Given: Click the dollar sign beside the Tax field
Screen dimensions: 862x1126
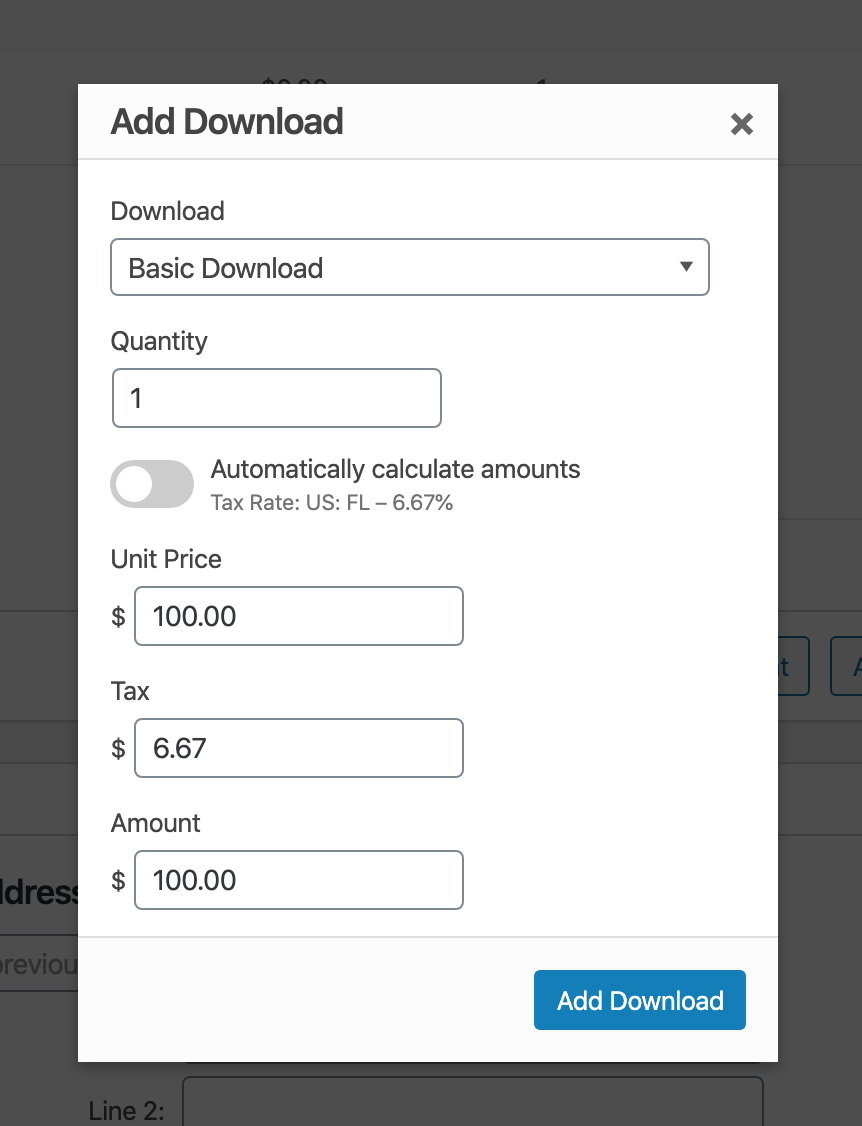Looking at the screenshot, I should coord(118,748).
